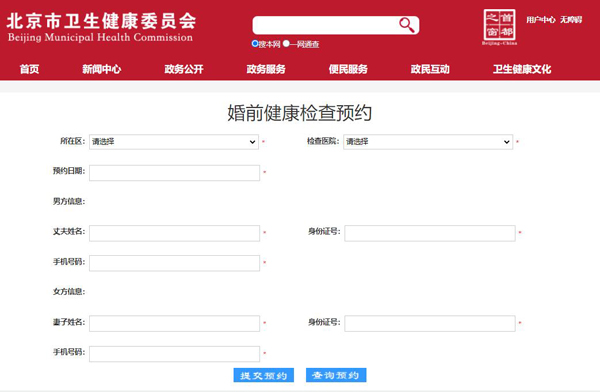Image resolution: width=600 pixels, height=392 pixels.
Task: Open the 卫生健康文化 menu item
Action: pyautogui.click(x=522, y=69)
